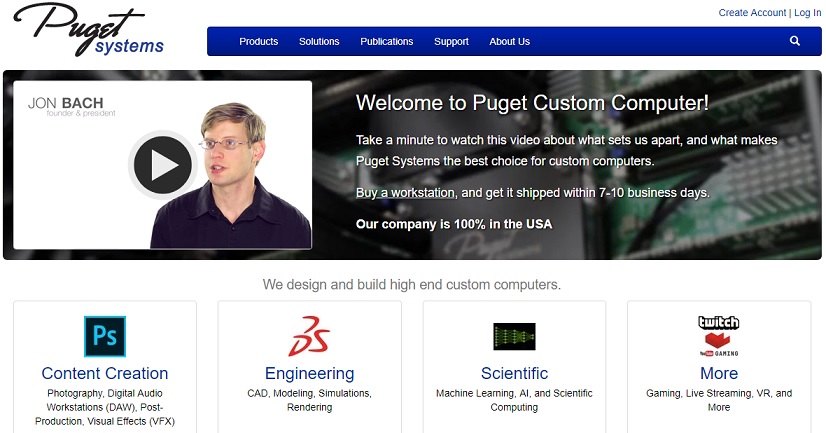Viewport: 826px width, 433px height.
Task: Click the 'Welcome to Puget Custom Computer!' heading
Action: pos(532,103)
